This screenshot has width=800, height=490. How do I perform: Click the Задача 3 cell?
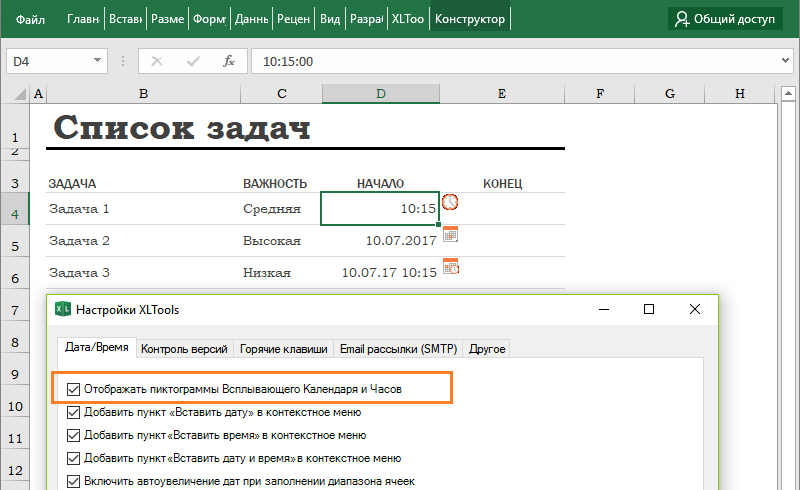(143, 273)
